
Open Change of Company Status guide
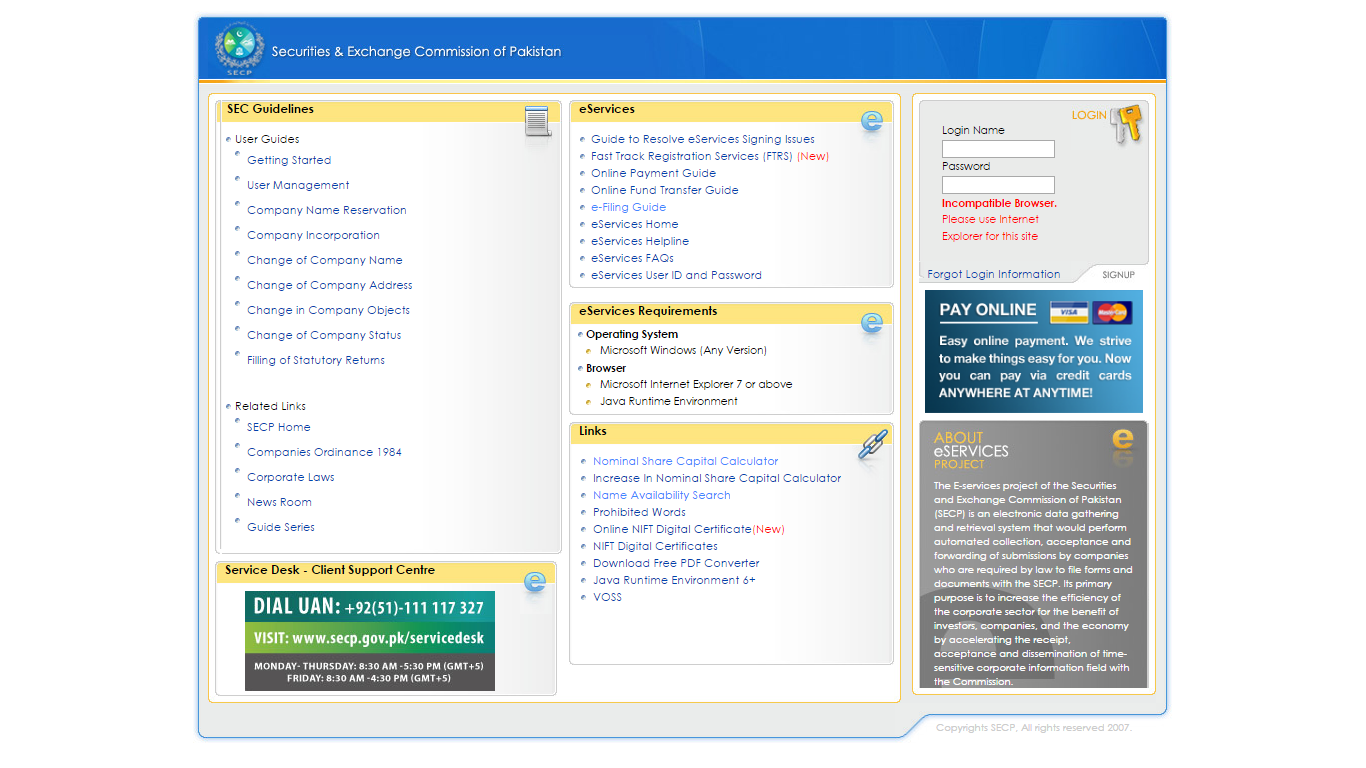pyautogui.click(x=324, y=335)
